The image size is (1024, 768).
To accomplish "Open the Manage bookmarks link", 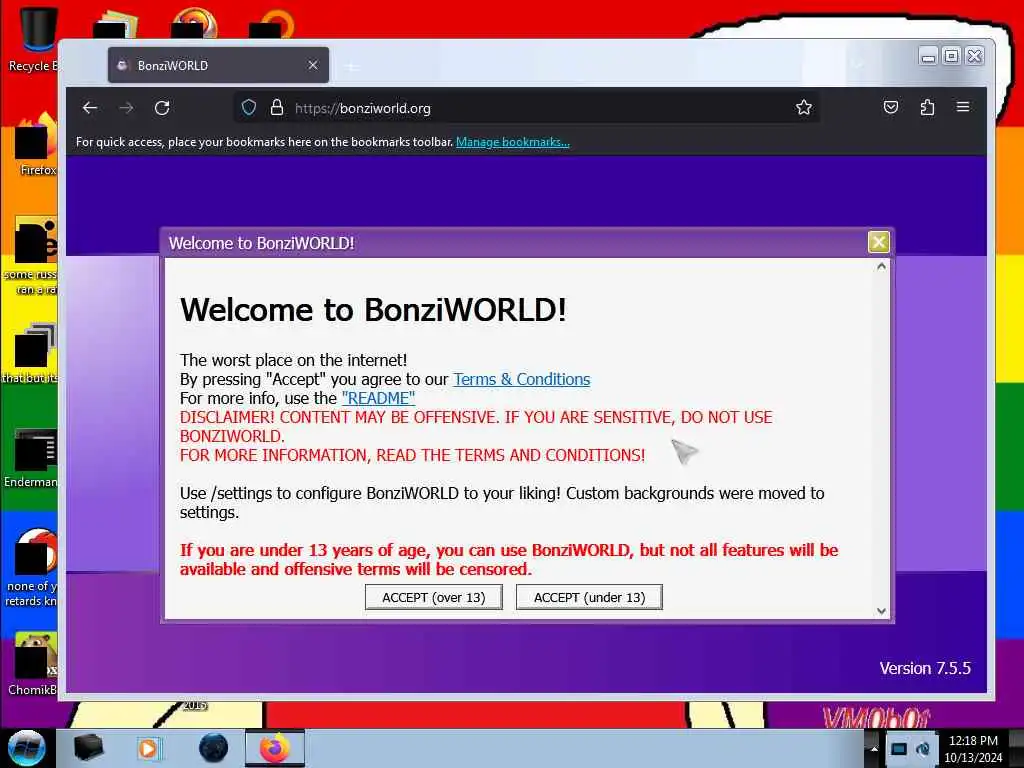I will pyautogui.click(x=513, y=142).
